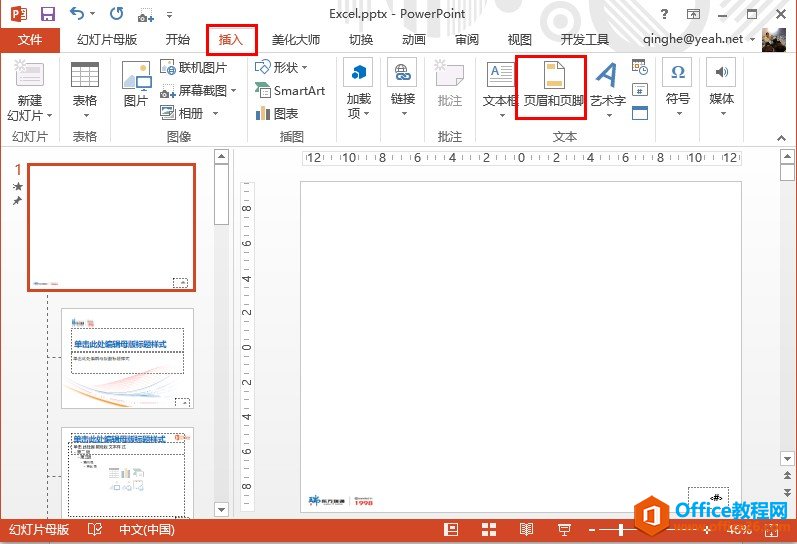This screenshot has height=544, width=797.
Task: Open the 审阅 tab
Action: pos(467,40)
